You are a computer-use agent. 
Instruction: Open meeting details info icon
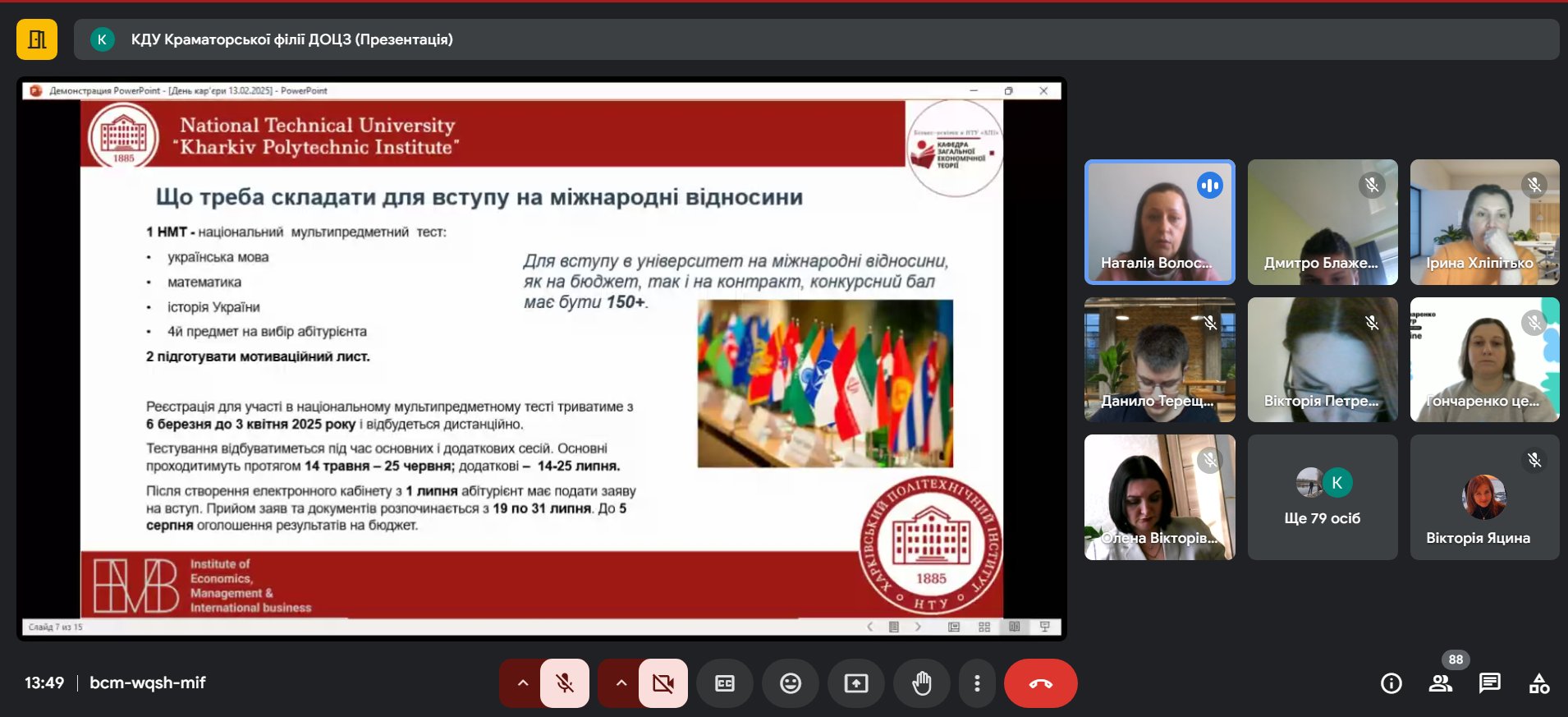[1391, 683]
